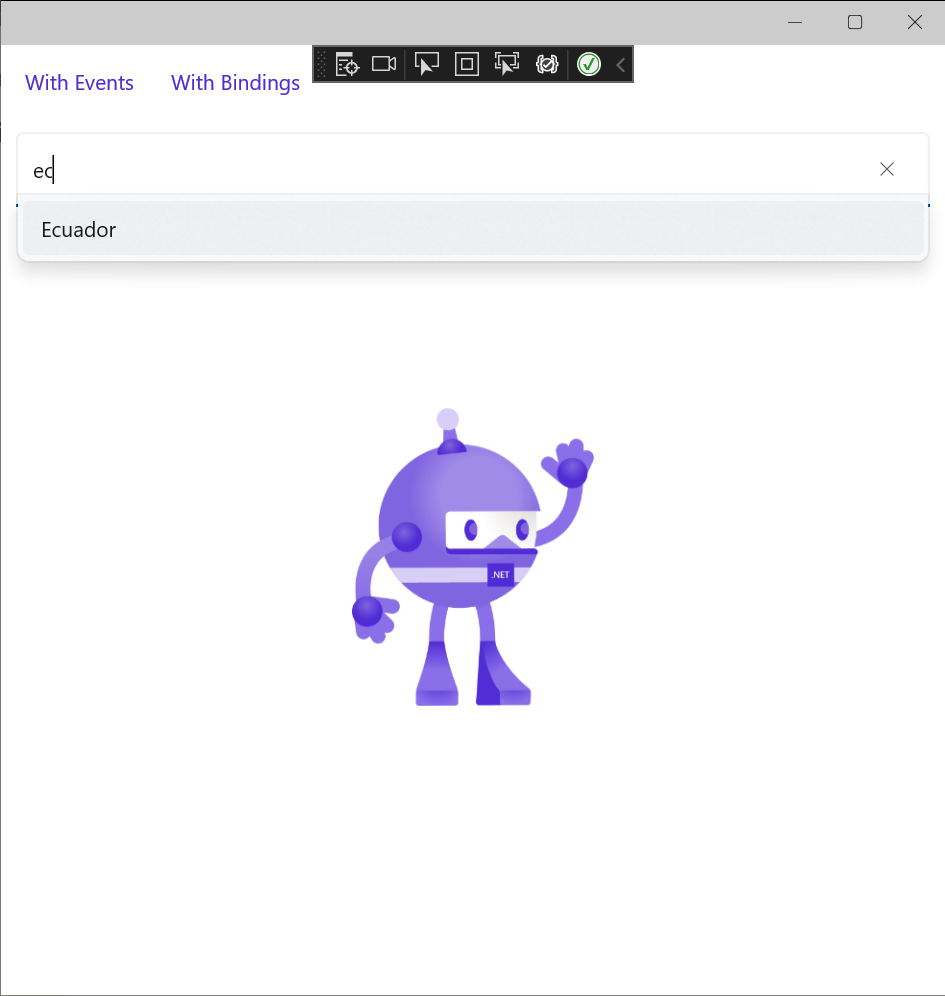945x996 pixels.
Task: Grab the dotted handle of debug toolbar
Action: tap(321, 64)
